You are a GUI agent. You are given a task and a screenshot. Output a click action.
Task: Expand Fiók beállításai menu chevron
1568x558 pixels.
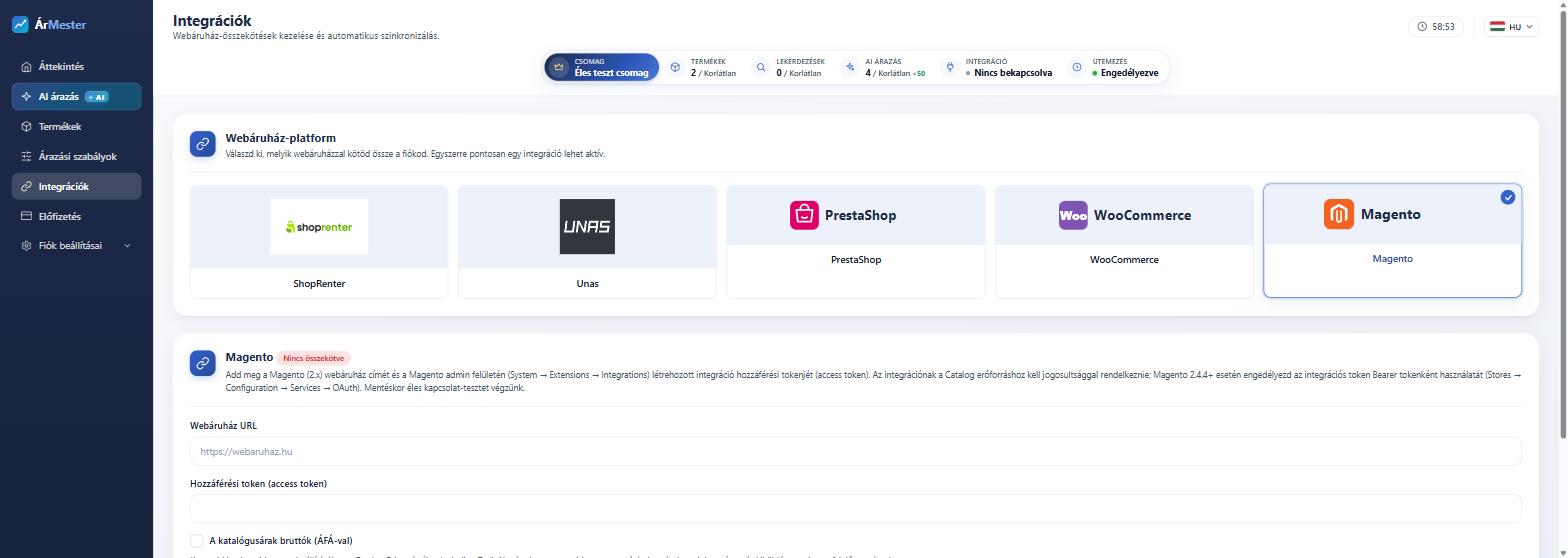pos(127,246)
